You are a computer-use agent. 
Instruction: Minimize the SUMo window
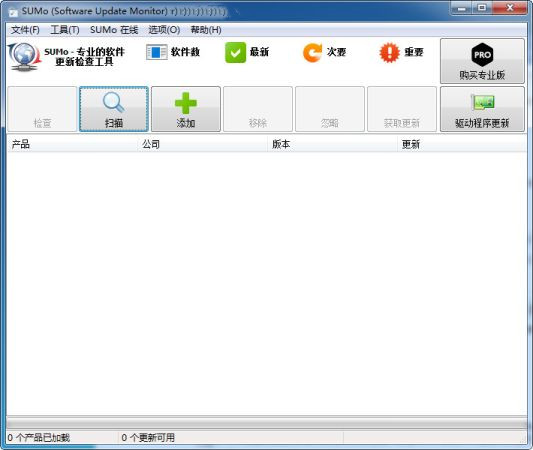tap(462, 8)
